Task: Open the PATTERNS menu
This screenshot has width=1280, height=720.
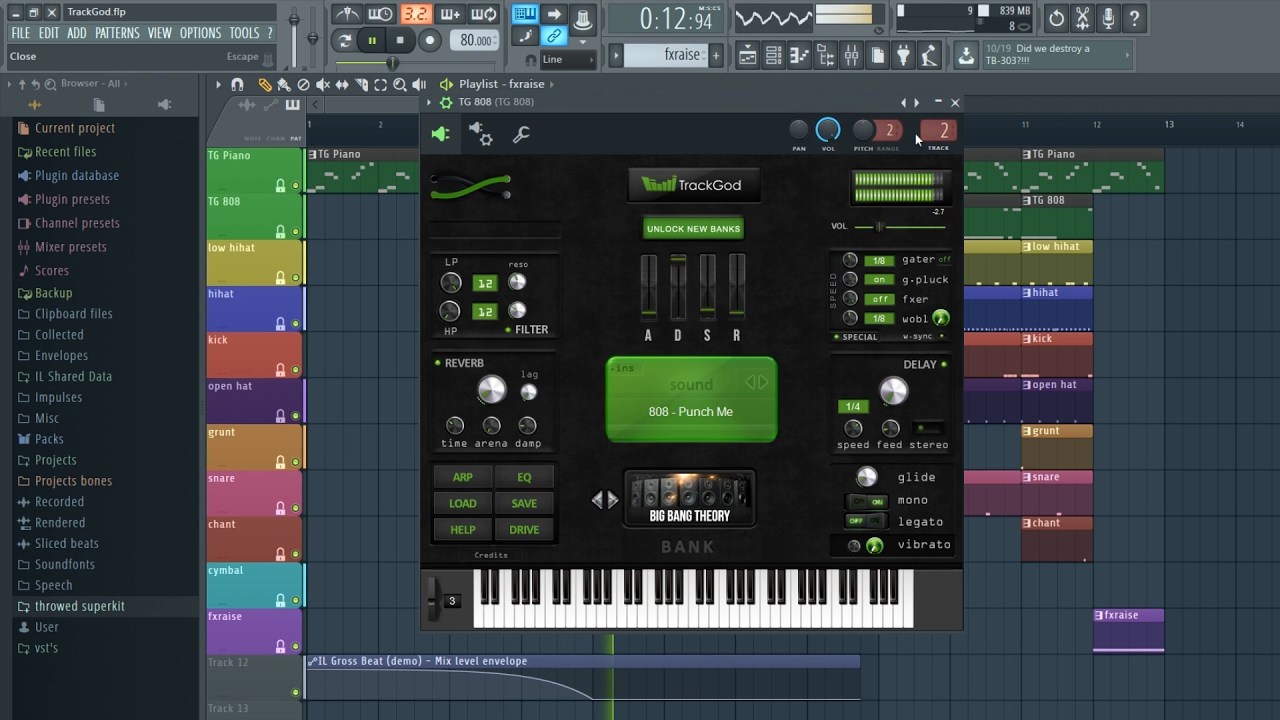Action: [x=117, y=33]
